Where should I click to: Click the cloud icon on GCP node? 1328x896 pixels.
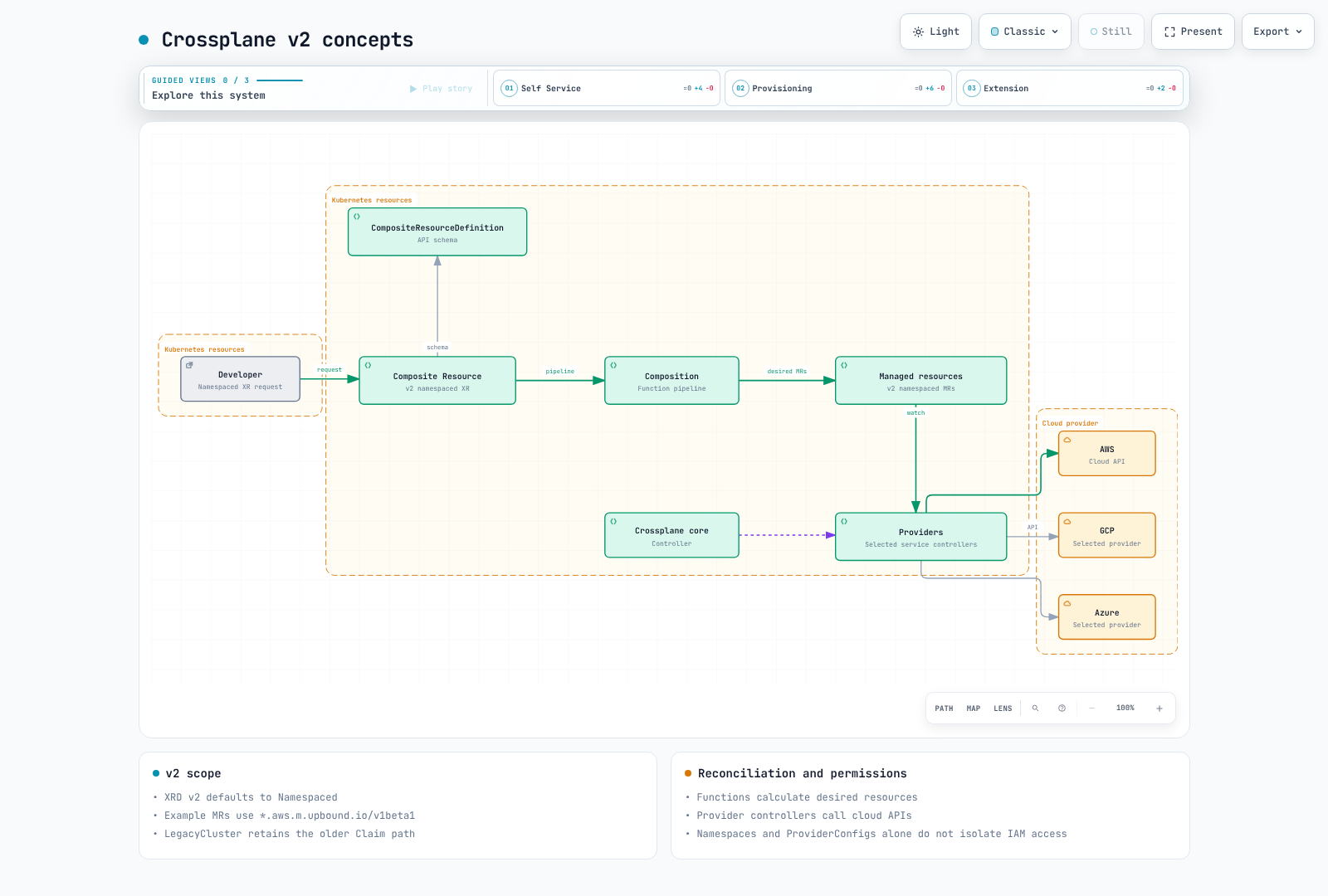[1067, 522]
